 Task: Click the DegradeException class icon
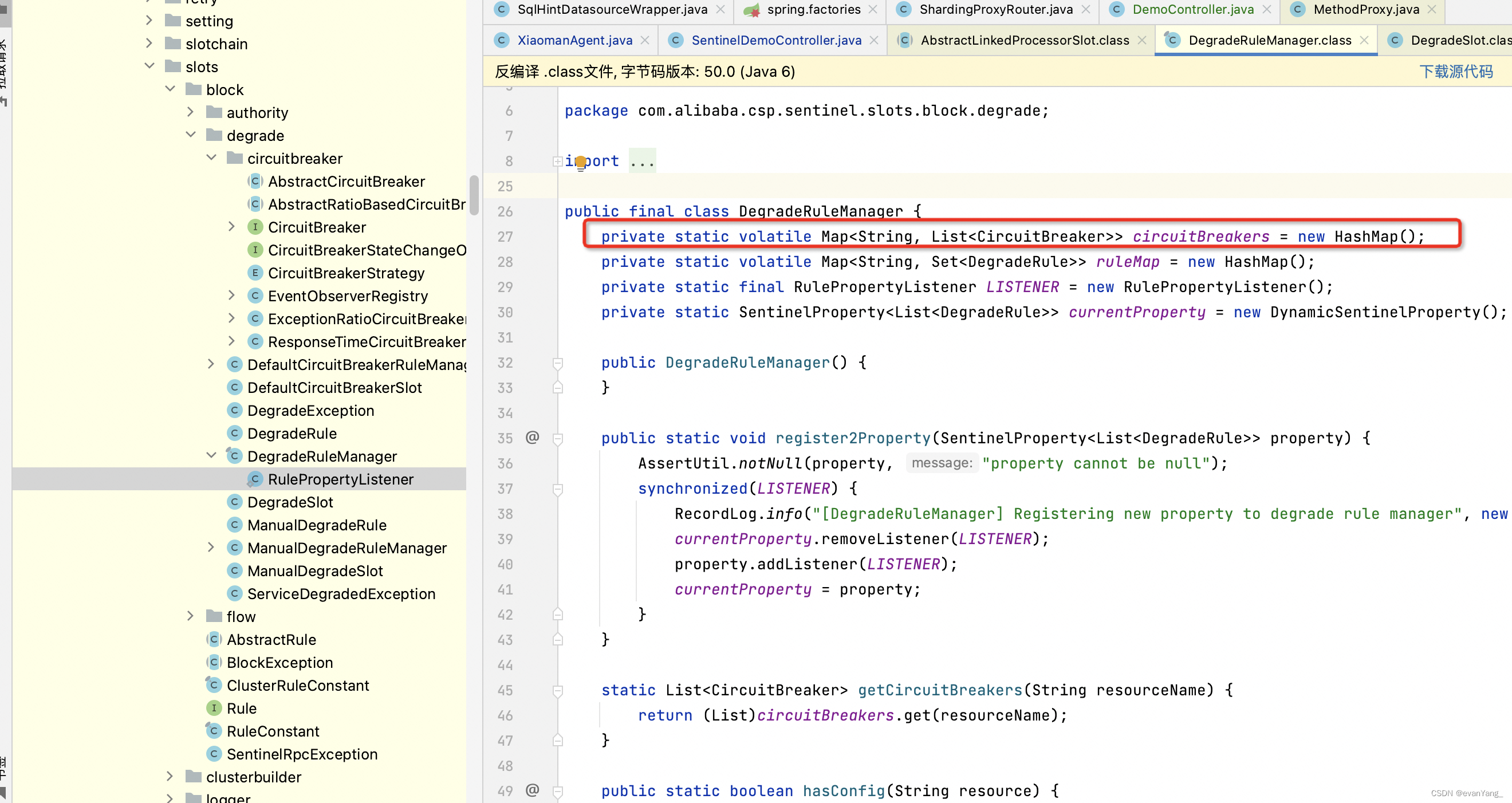[234, 410]
